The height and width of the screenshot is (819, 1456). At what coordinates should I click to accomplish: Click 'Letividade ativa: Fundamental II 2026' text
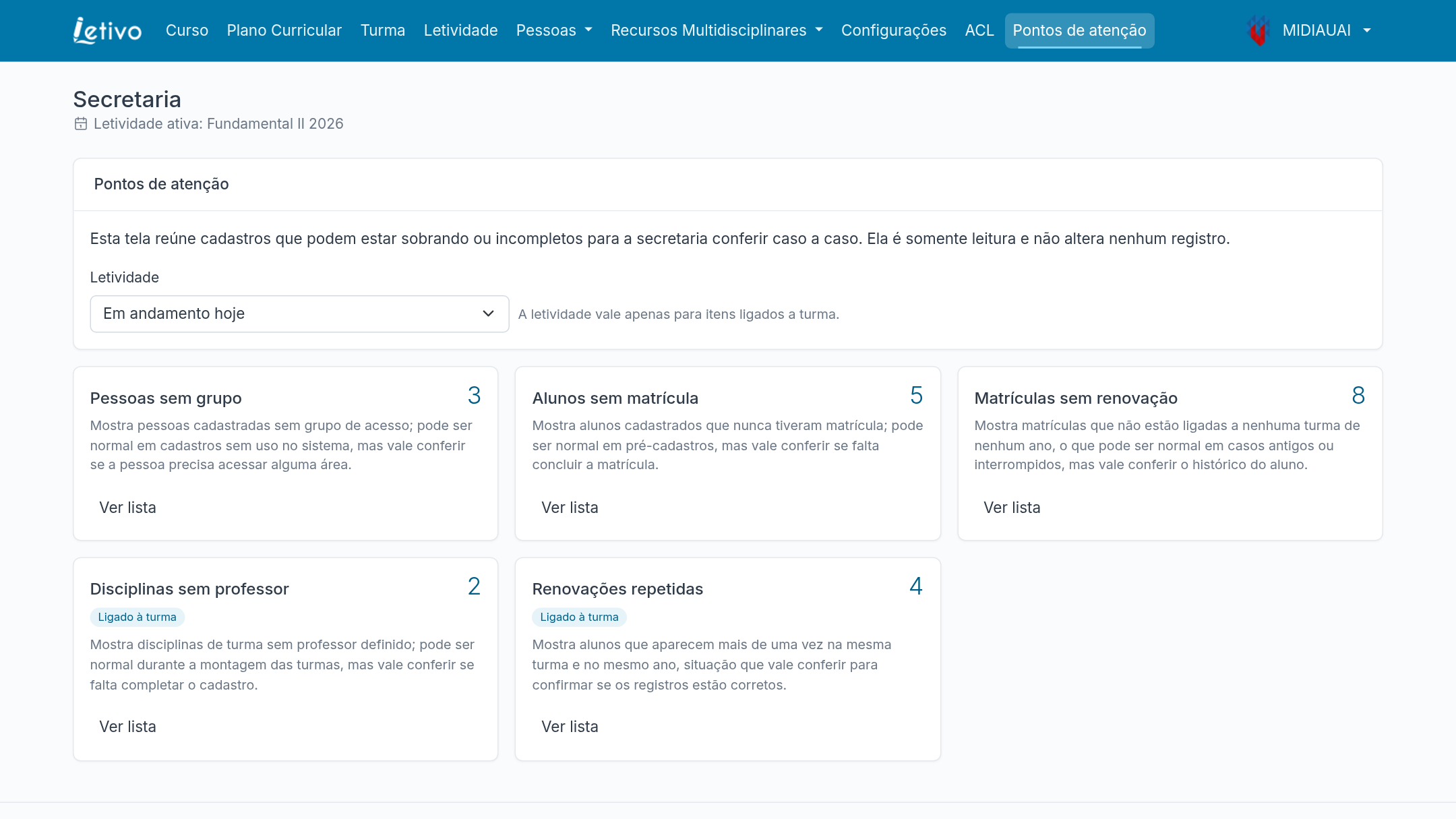[218, 124]
